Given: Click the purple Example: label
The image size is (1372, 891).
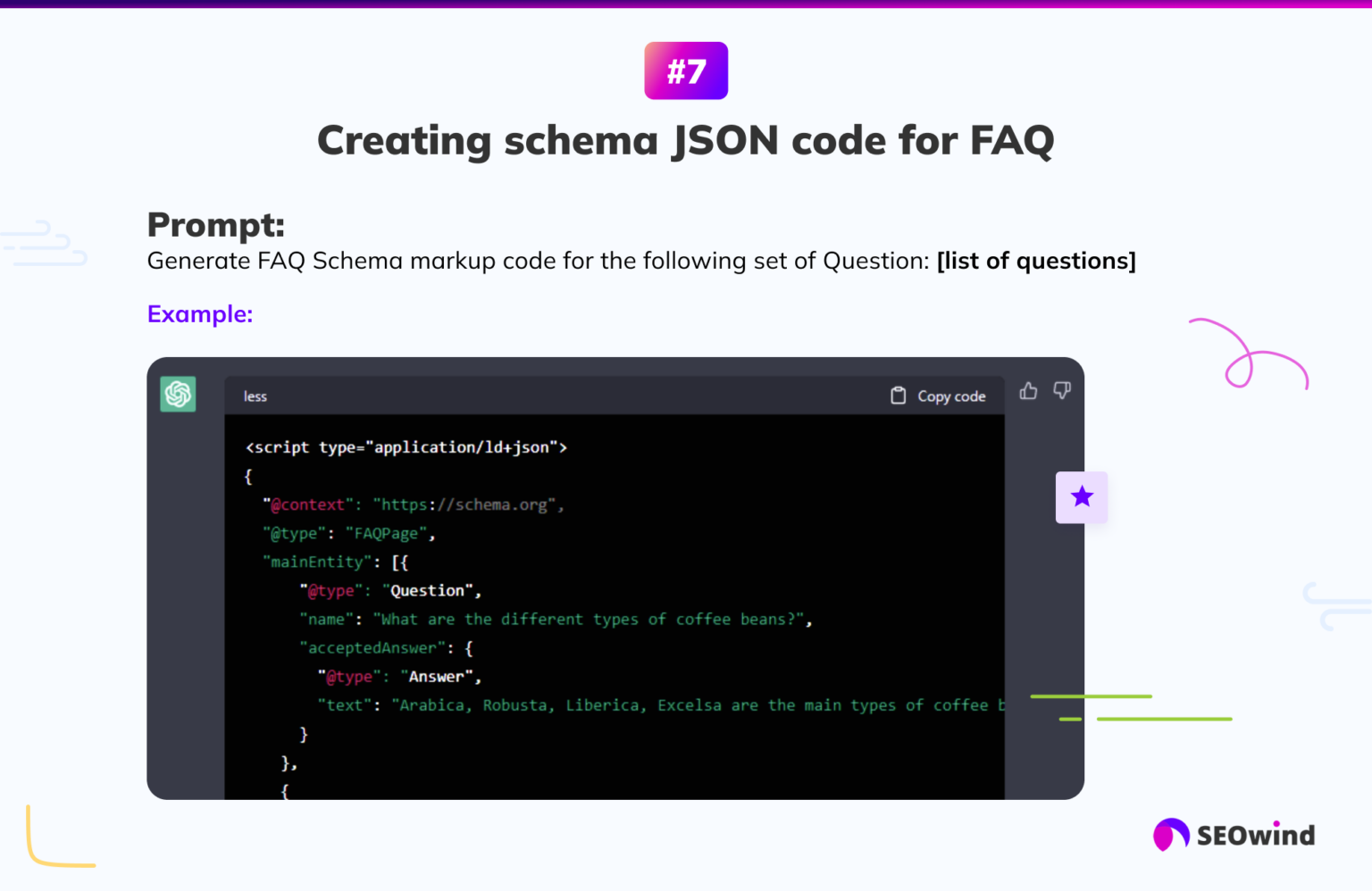Looking at the screenshot, I should tap(200, 314).
